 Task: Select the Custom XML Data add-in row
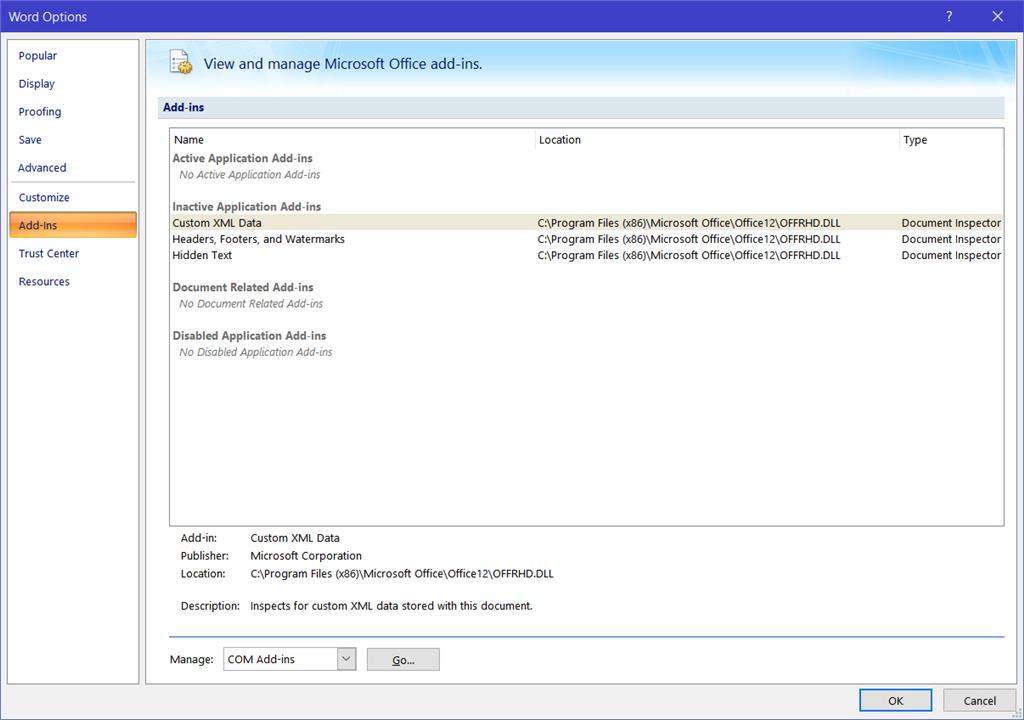586,223
